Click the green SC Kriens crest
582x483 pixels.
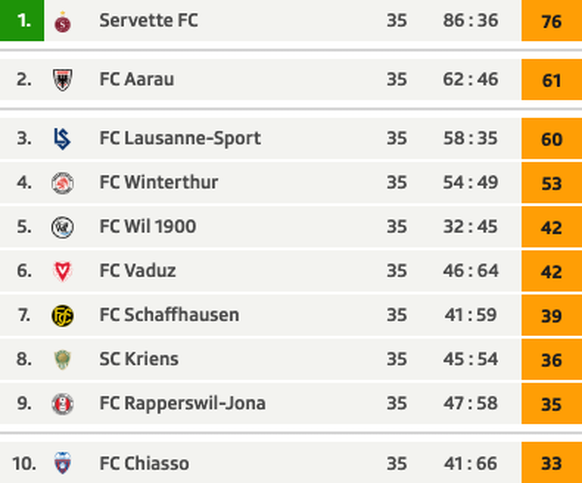click(62, 359)
